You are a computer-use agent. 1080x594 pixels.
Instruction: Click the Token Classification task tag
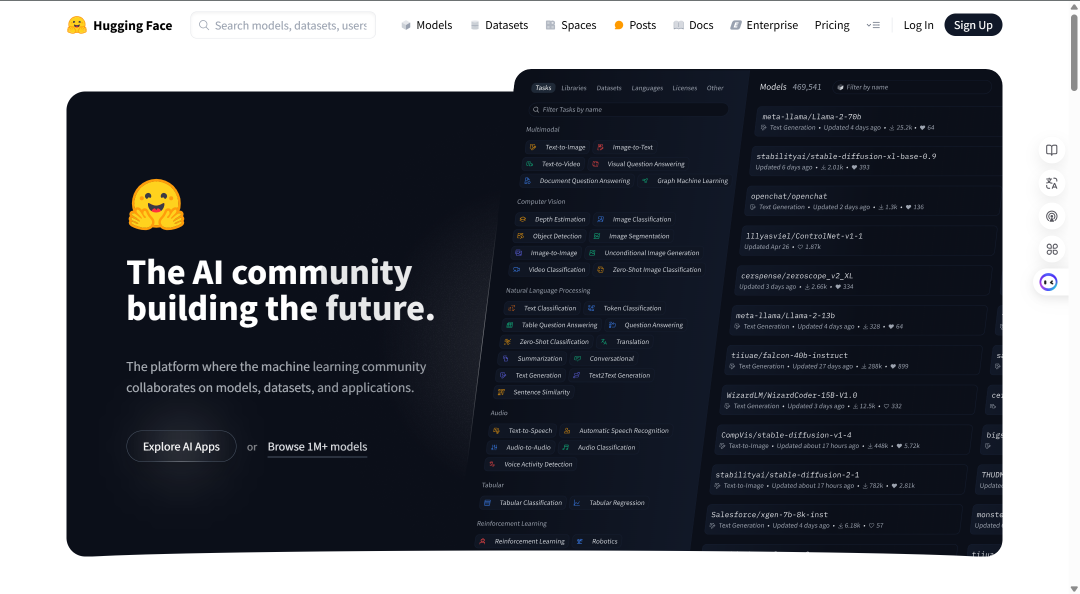[624, 308]
